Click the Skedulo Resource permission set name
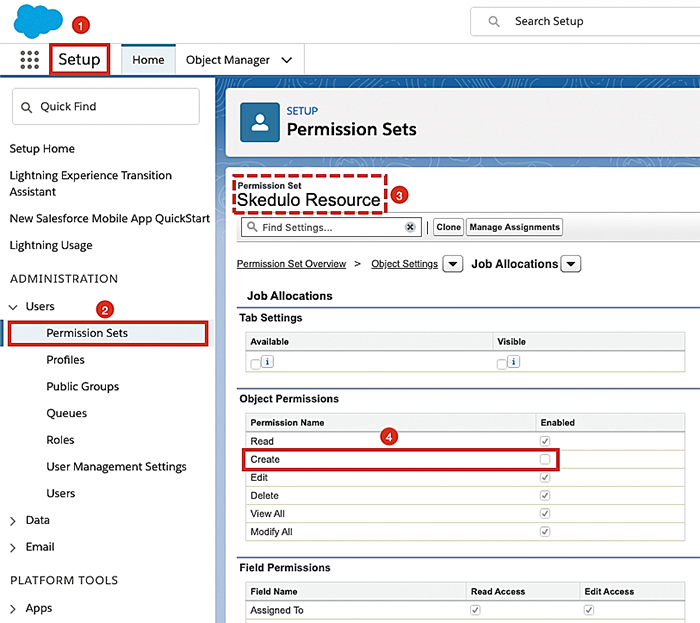This screenshot has height=623, width=700. [308, 199]
